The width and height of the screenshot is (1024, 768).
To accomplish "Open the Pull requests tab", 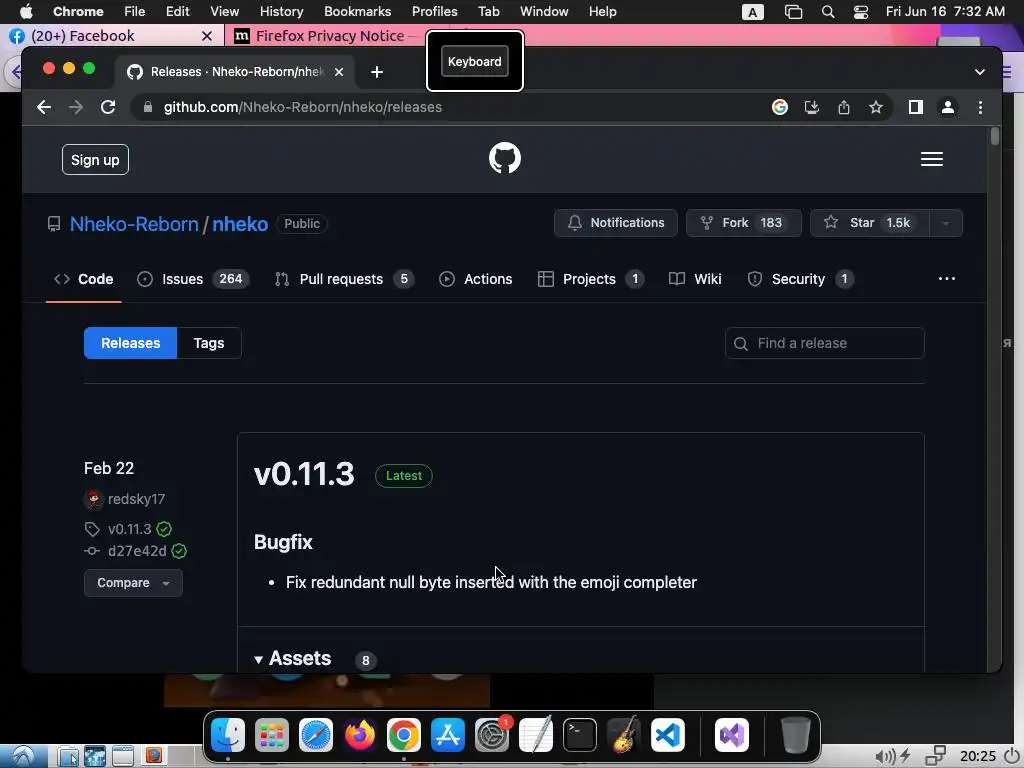I will pos(344,279).
